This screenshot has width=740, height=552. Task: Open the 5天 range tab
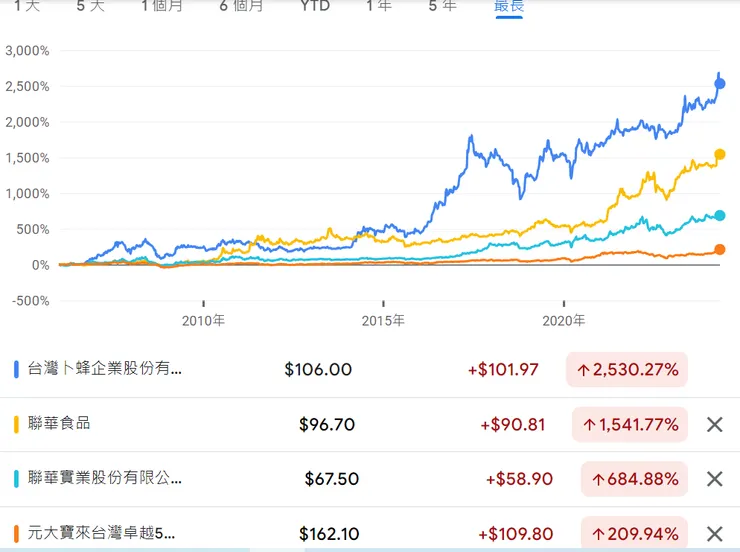coord(90,6)
